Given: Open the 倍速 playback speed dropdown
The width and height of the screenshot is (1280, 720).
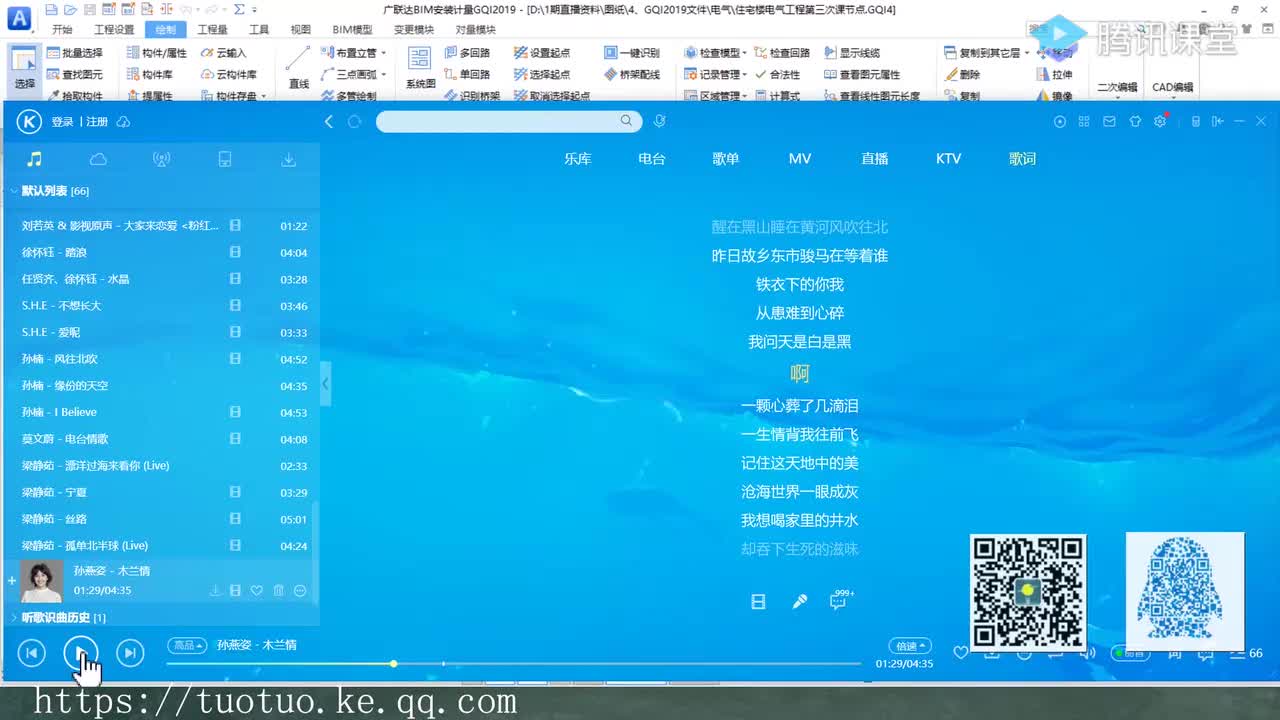Looking at the screenshot, I should pos(910,646).
